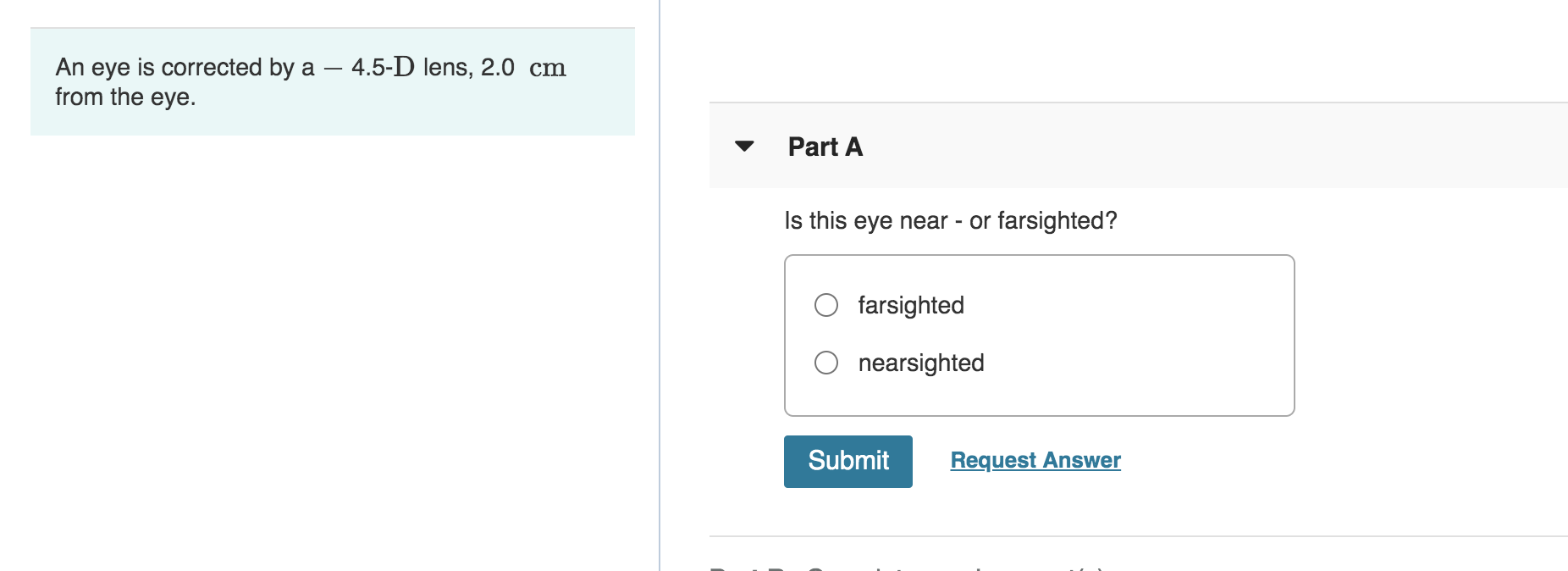Click the "farsighted" option label

click(910, 305)
